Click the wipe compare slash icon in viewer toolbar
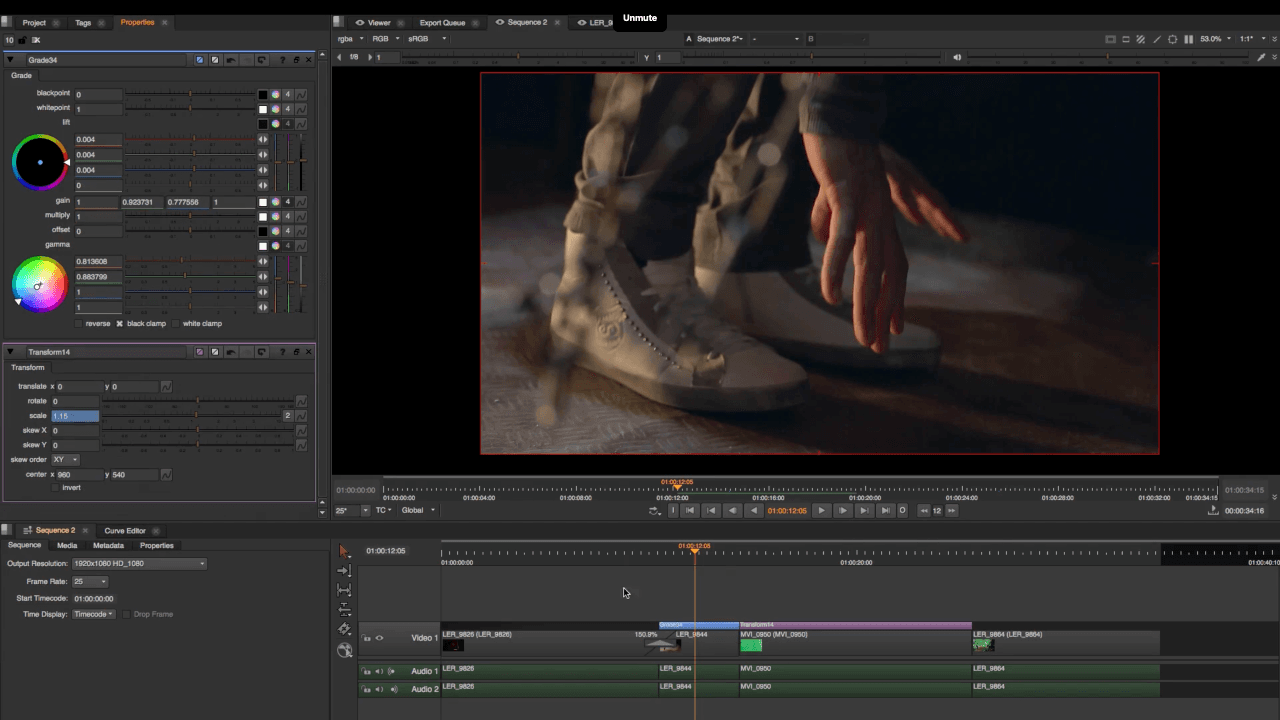This screenshot has height=720, width=1280. 1157,38
